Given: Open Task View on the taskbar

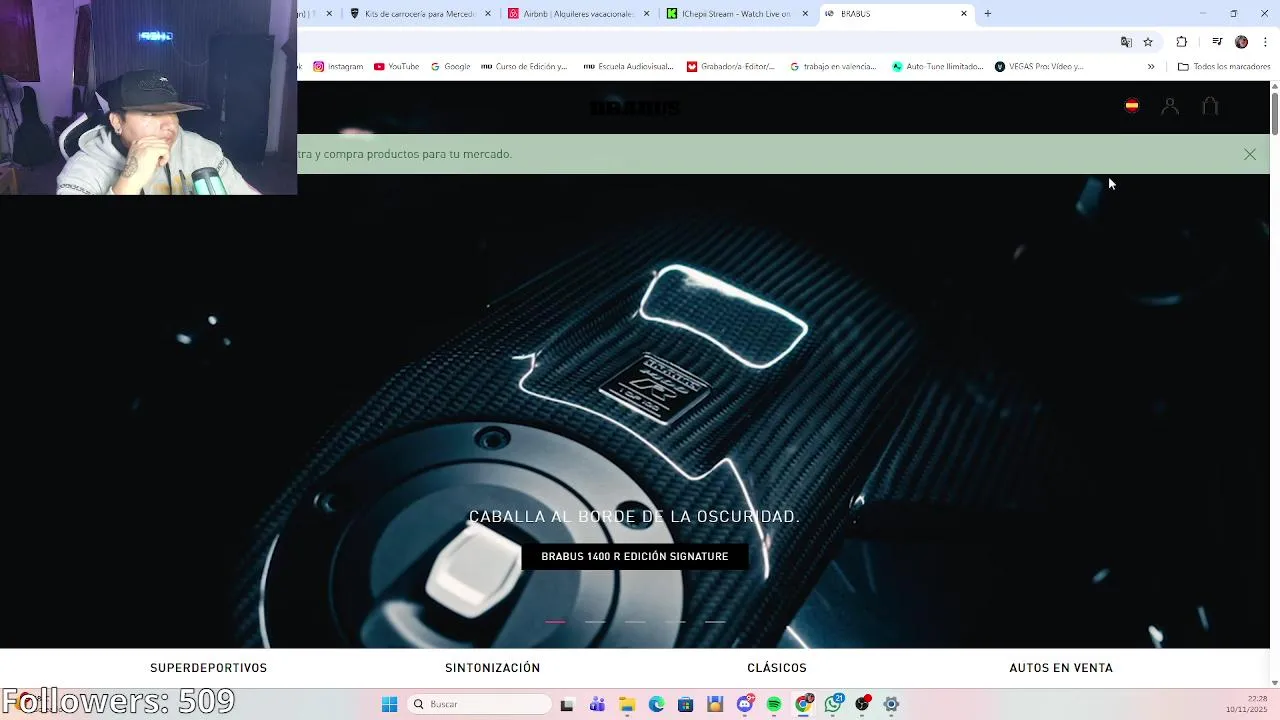Looking at the screenshot, I should pos(567,704).
